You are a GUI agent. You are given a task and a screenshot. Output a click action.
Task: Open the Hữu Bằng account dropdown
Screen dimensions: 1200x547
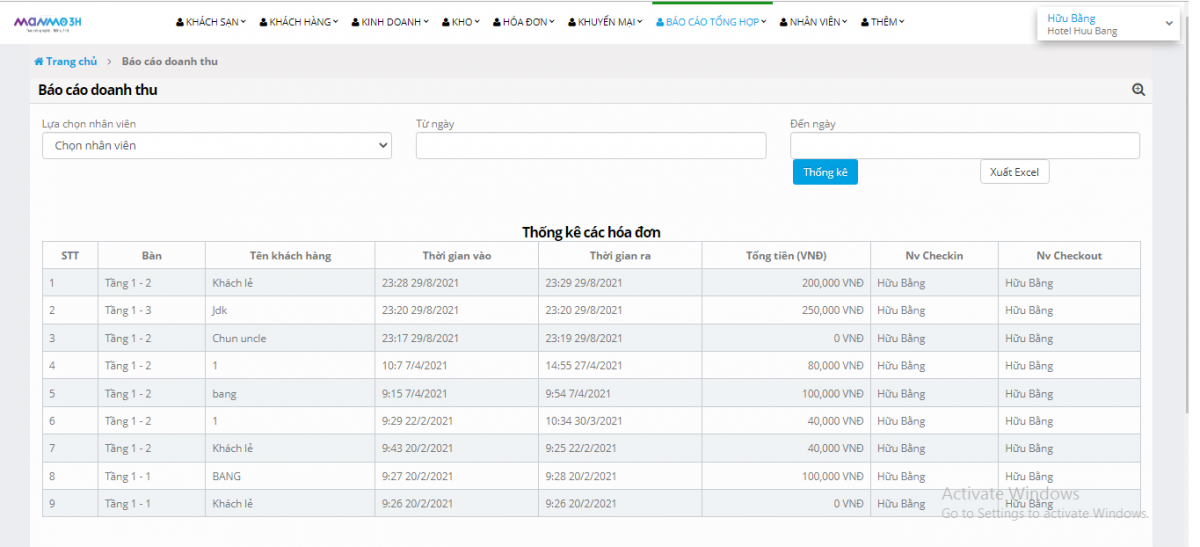click(1108, 24)
